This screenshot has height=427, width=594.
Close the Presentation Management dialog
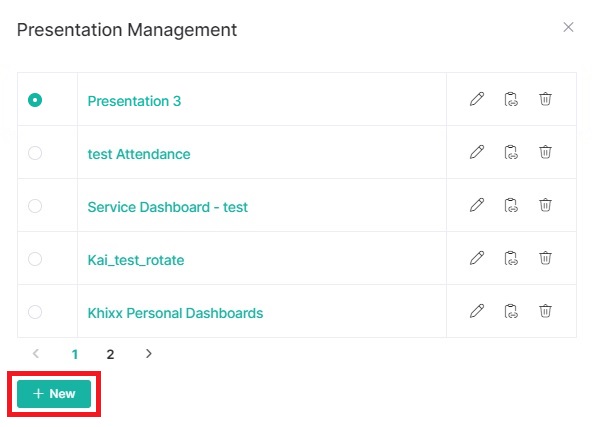(568, 27)
